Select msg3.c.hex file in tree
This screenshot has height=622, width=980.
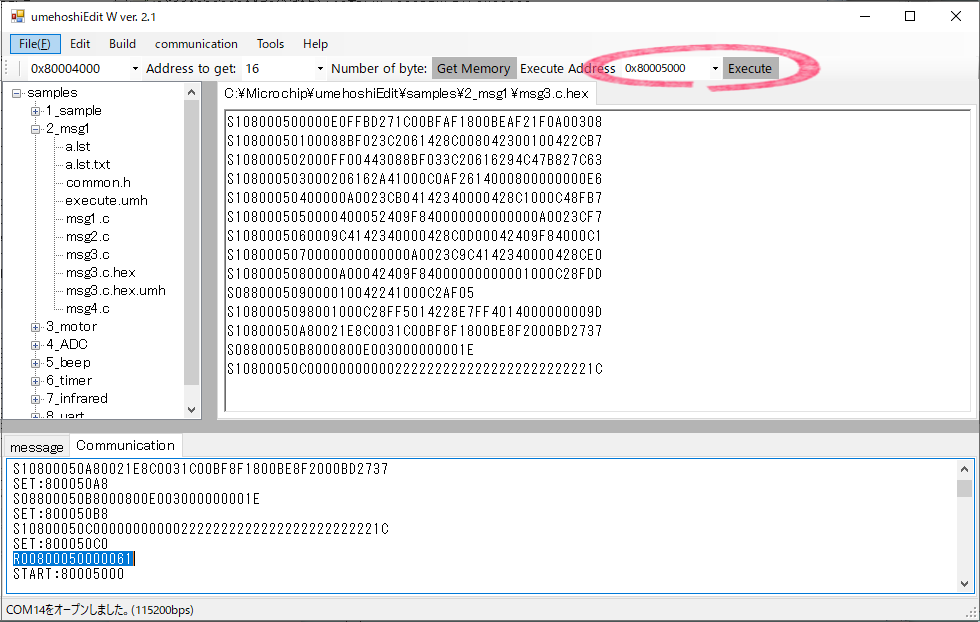tap(100, 273)
